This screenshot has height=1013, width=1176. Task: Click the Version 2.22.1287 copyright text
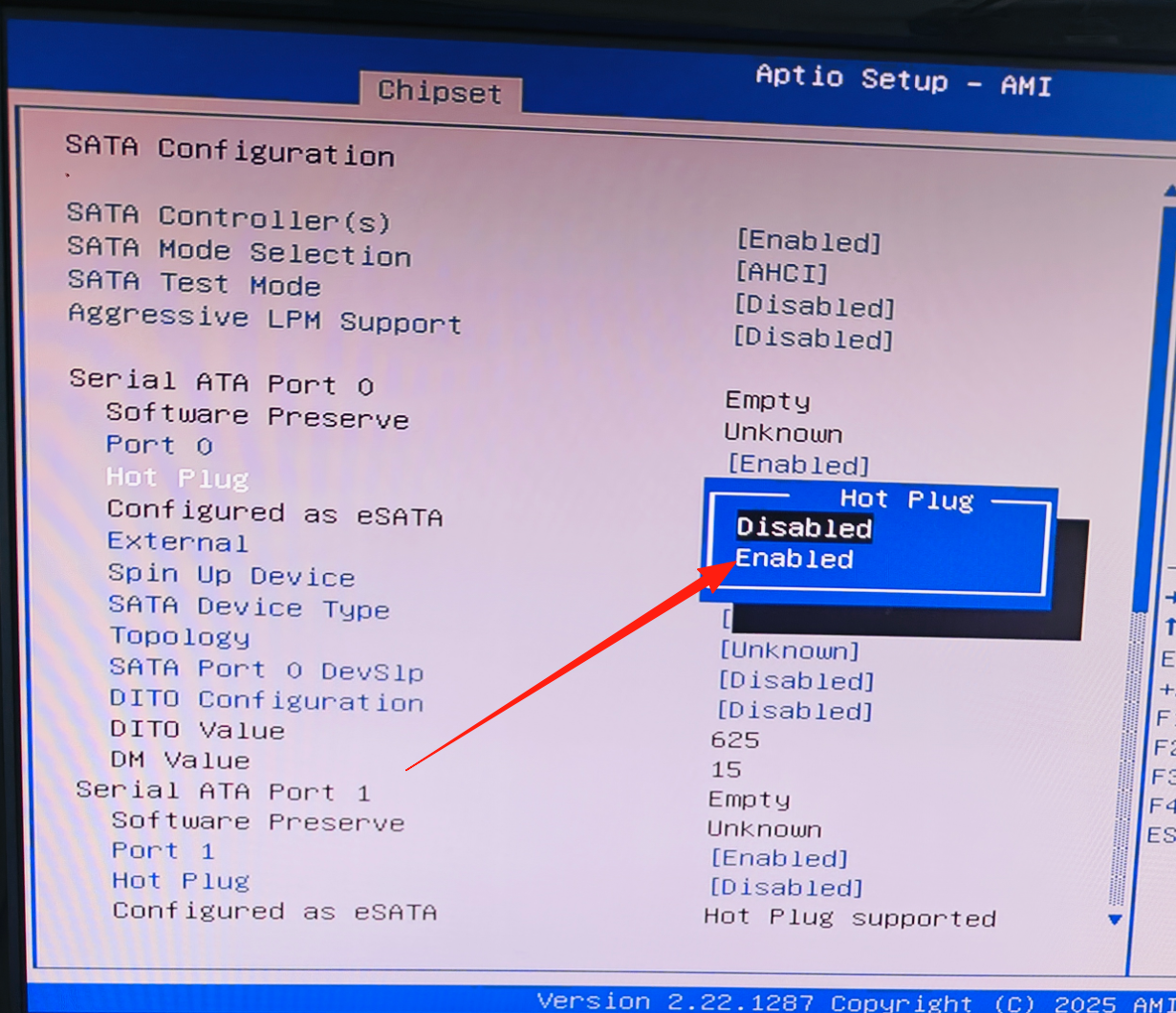click(x=856, y=1002)
